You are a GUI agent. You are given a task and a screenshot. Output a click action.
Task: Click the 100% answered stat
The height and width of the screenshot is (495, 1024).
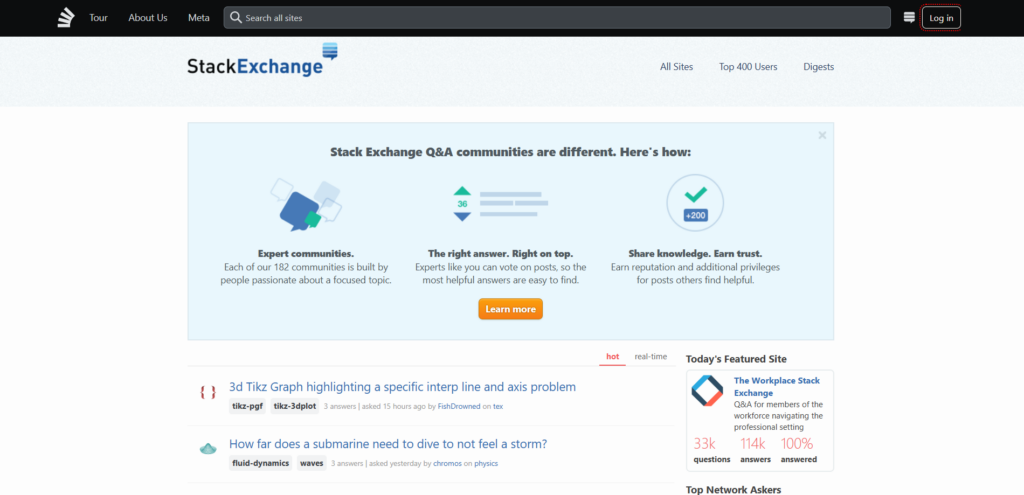[x=799, y=451]
